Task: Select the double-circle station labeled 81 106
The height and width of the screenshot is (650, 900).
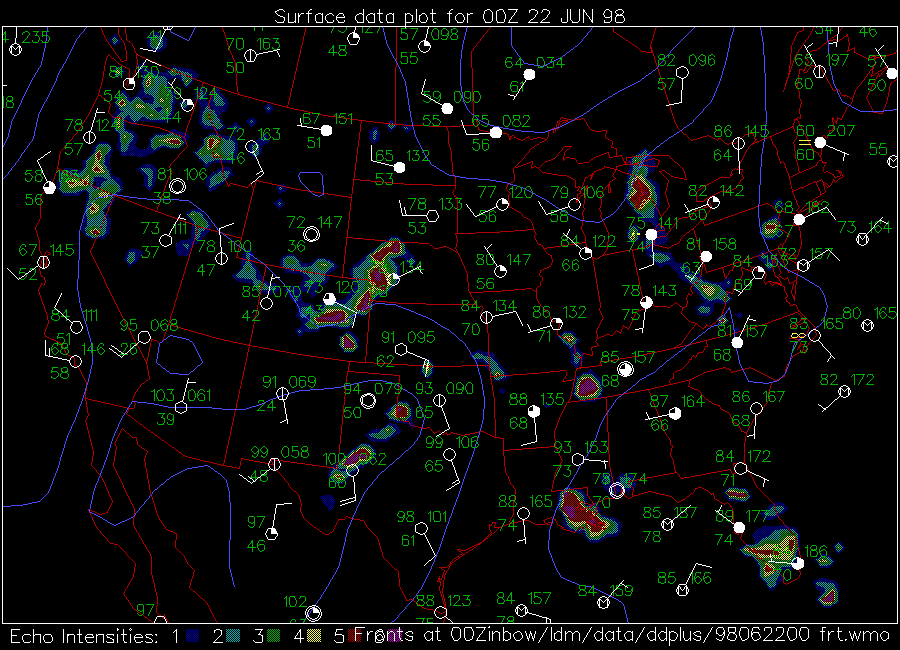Action: [178, 186]
